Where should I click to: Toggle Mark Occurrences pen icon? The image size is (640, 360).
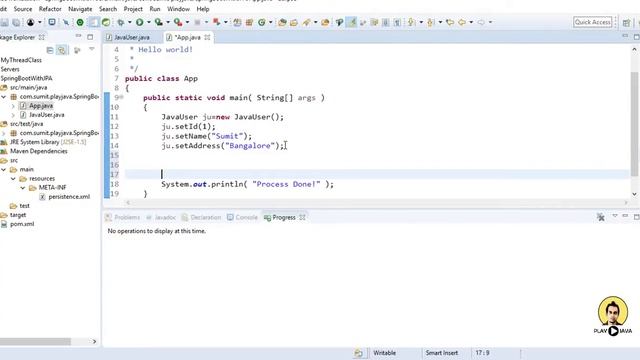coord(351,22)
